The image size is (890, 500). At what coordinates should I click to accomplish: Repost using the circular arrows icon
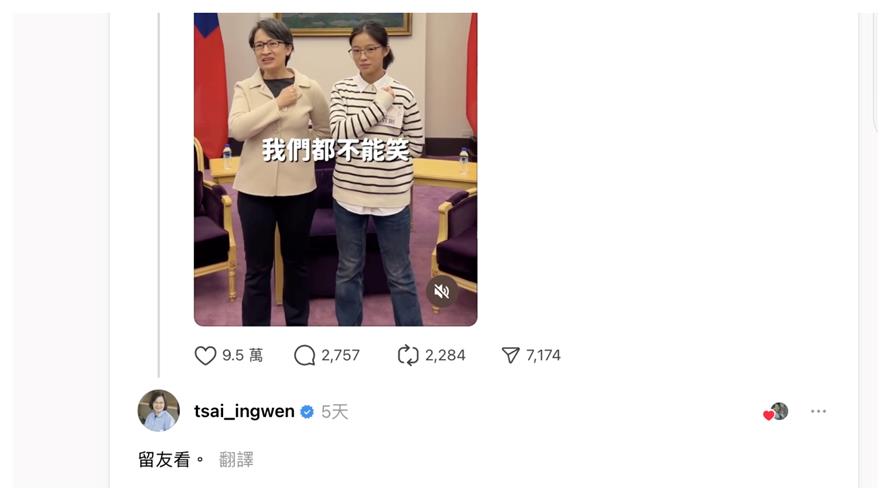(x=408, y=356)
